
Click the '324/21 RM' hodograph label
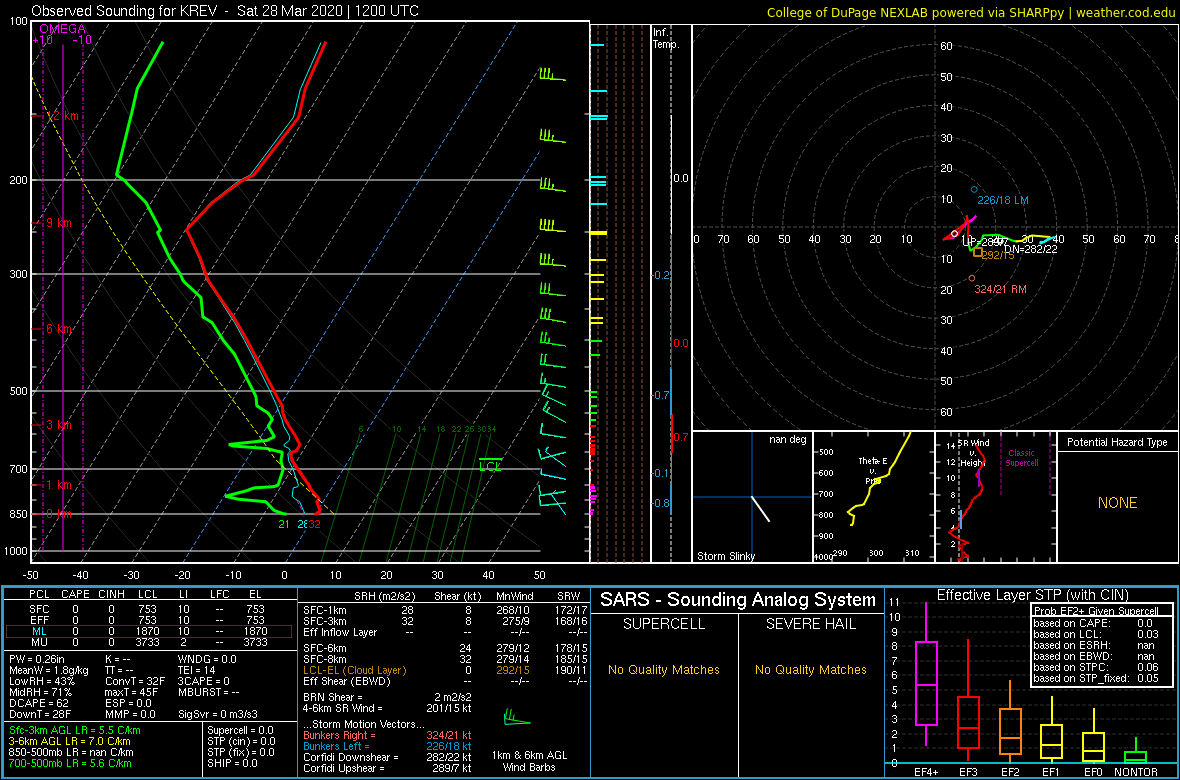(1001, 289)
